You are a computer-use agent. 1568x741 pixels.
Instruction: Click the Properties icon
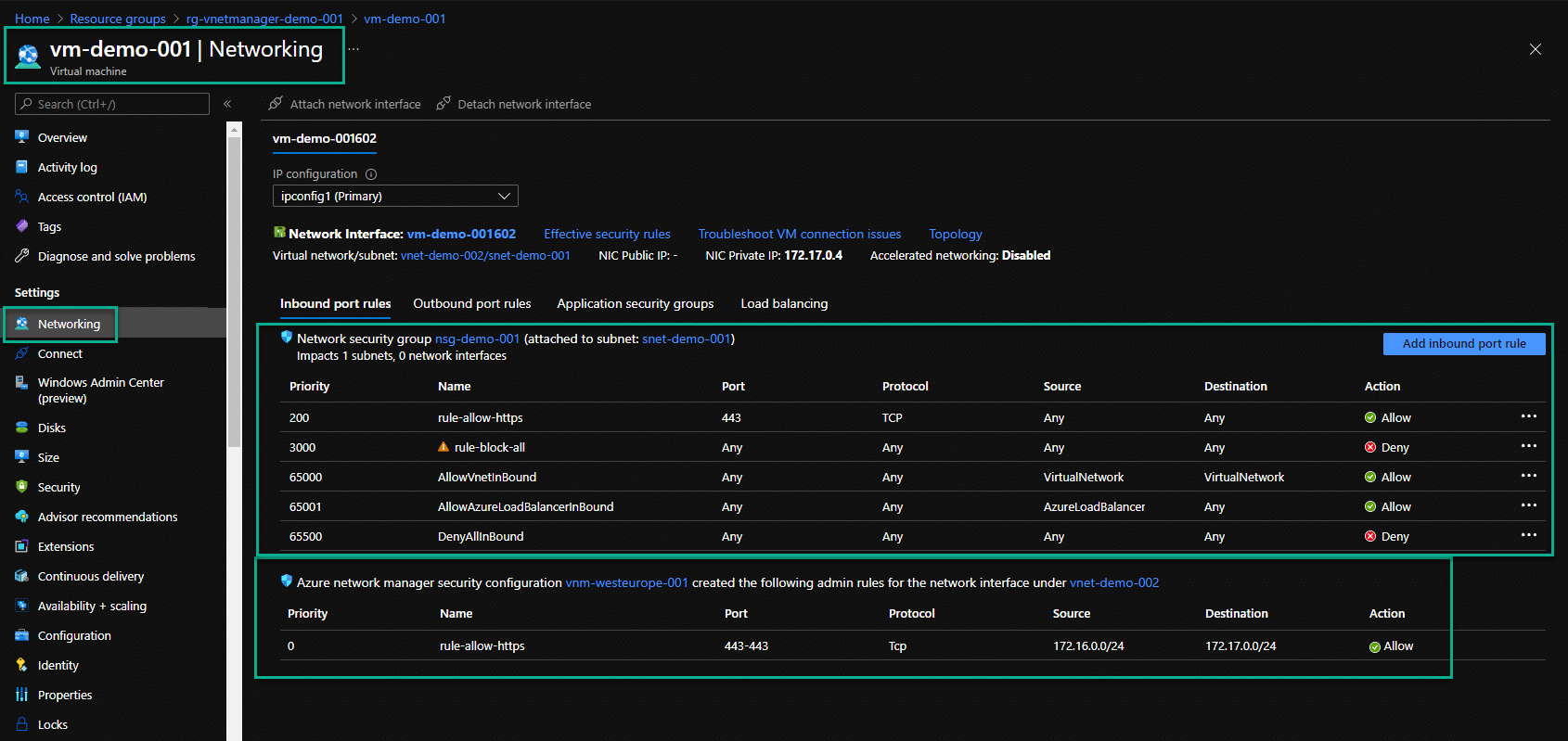point(22,695)
